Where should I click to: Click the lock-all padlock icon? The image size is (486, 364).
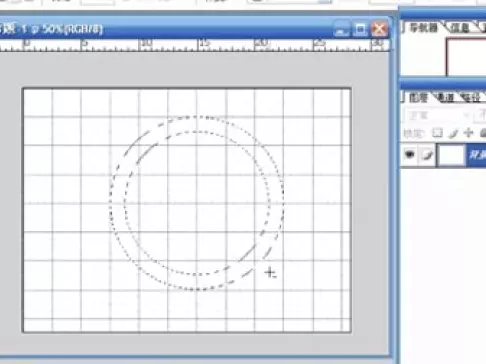[483, 133]
